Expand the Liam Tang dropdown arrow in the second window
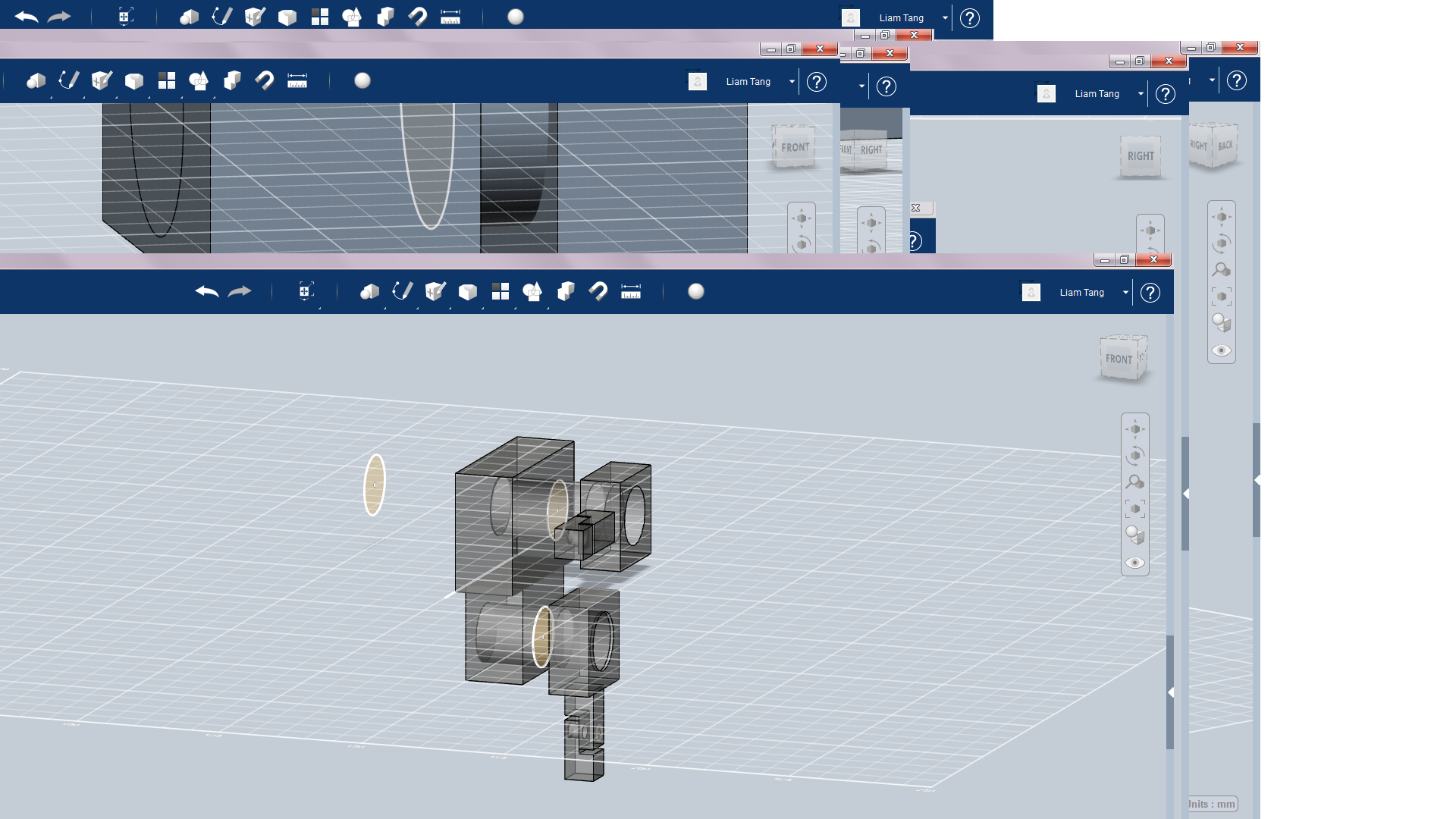1456x819 pixels. [x=792, y=82]
